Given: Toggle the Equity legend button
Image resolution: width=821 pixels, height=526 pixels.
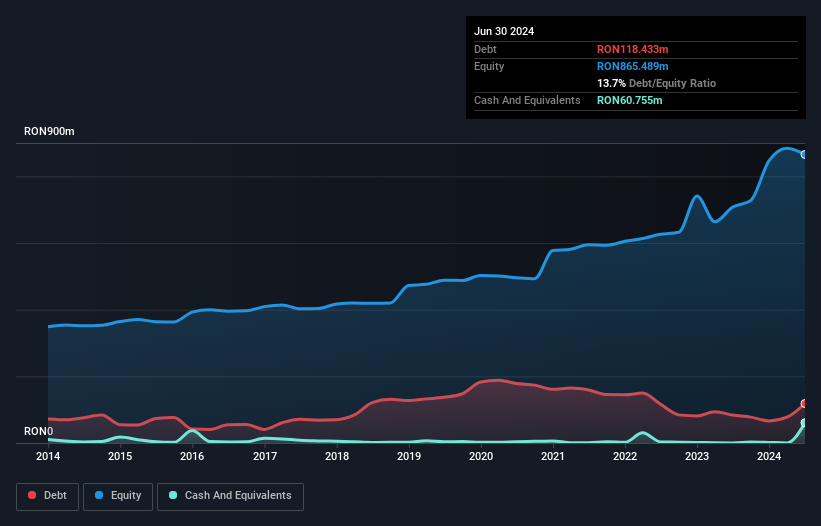Looking at the screenshot, I should (x=118, y=496).
